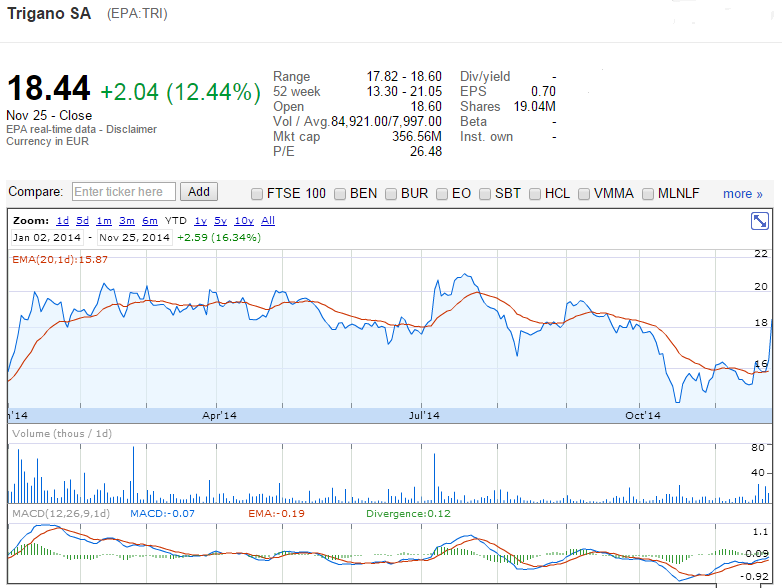Open the Disclaimer link
Image resolution: width=782 pixels, height=588 pixels.
(131, 129)
